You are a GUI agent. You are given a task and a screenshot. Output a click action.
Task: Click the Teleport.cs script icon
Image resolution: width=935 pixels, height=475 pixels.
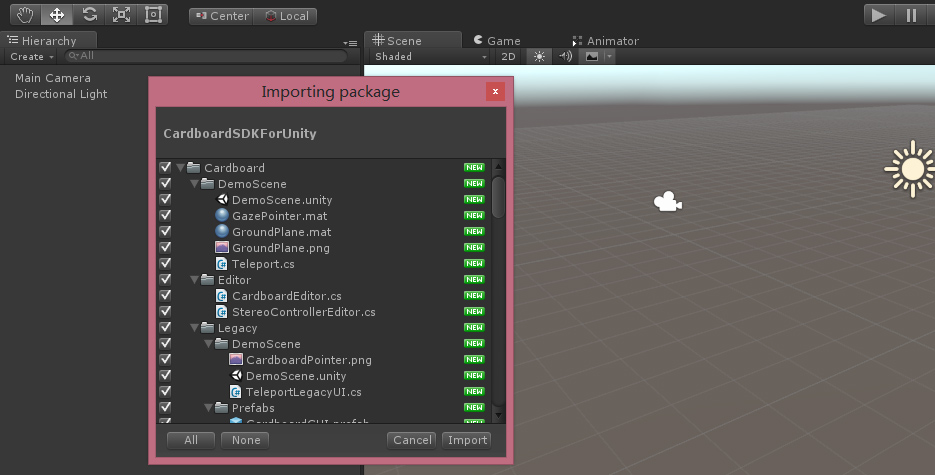click(x=222, y=263)
